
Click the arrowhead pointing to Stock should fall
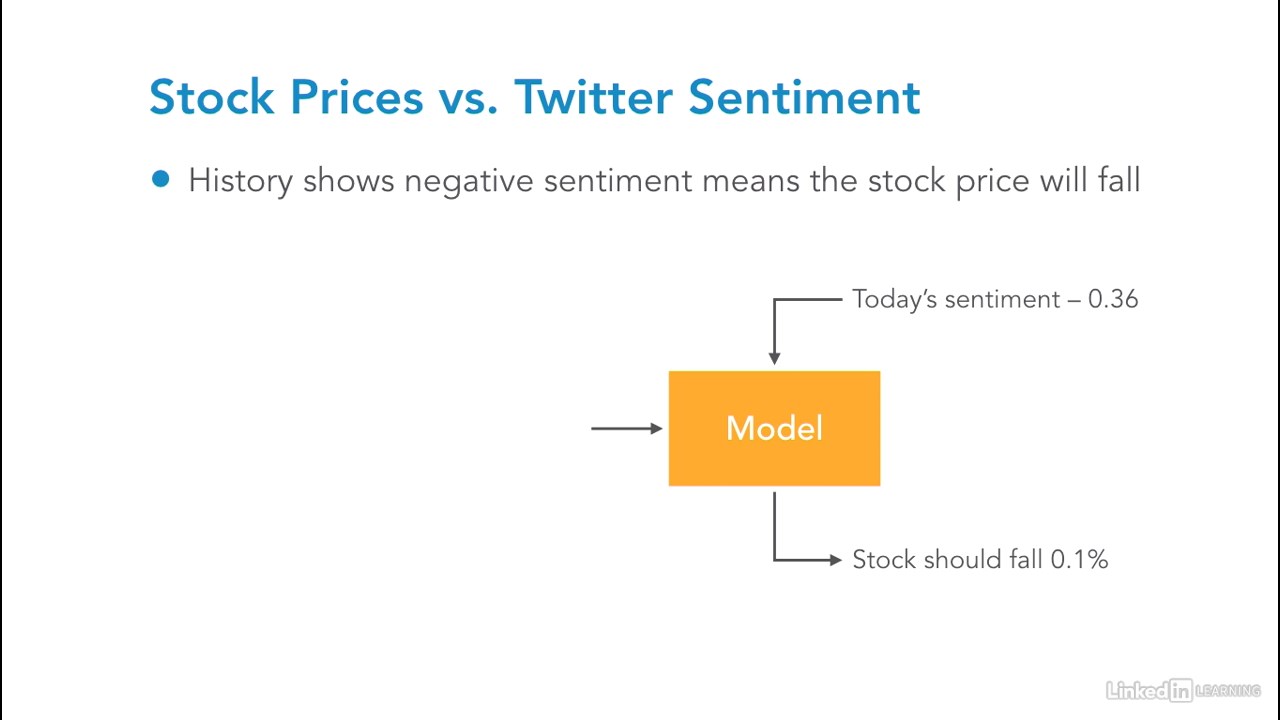(836, 559)
